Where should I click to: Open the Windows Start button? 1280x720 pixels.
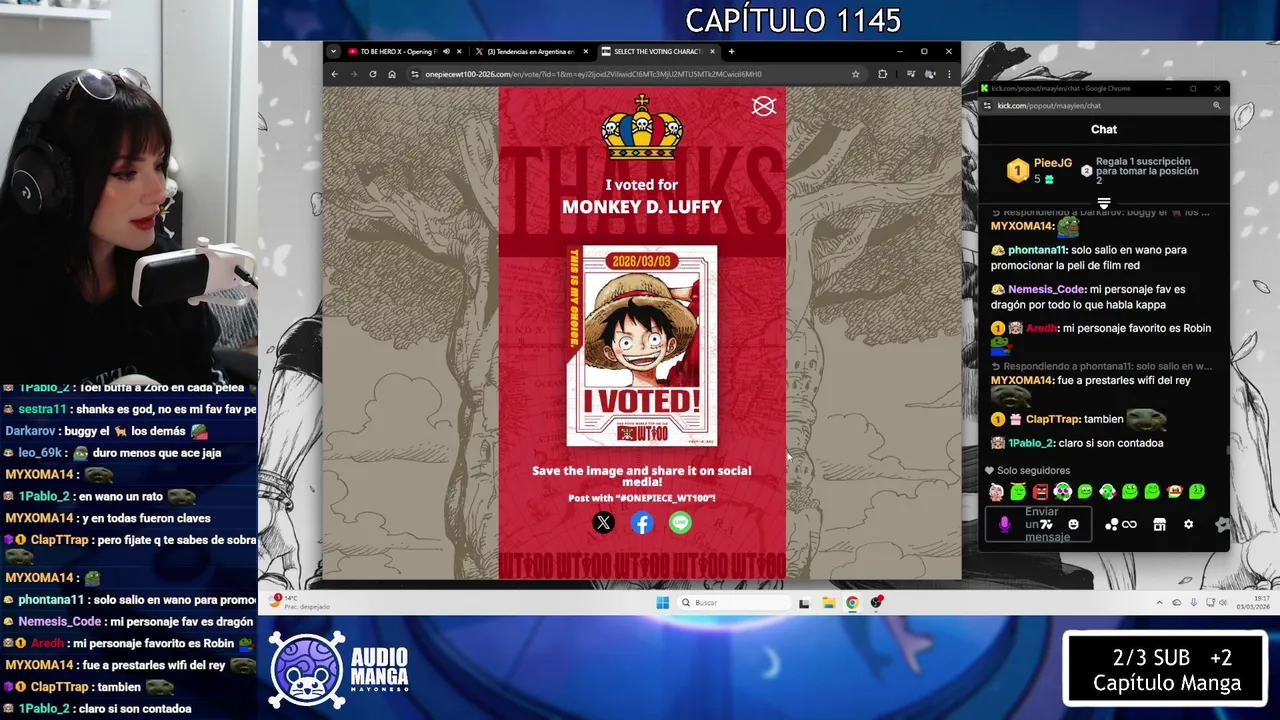pos(662,602)
